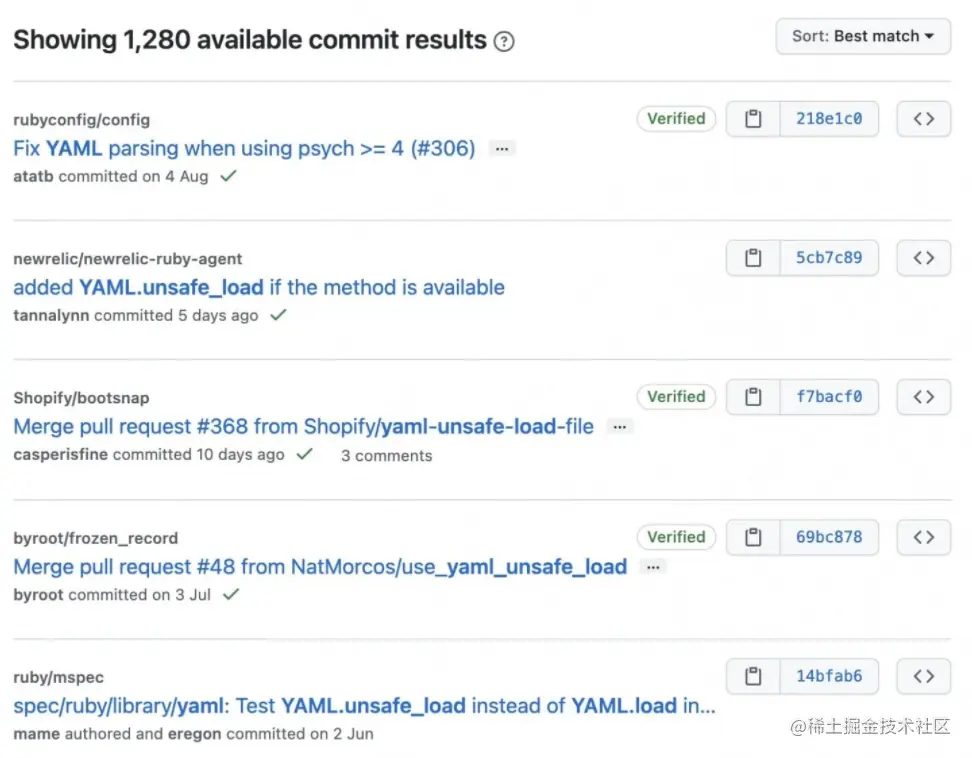Copy full SHA for commit f7bacf0
The image size is (972, 758).
tap(753, 397)
